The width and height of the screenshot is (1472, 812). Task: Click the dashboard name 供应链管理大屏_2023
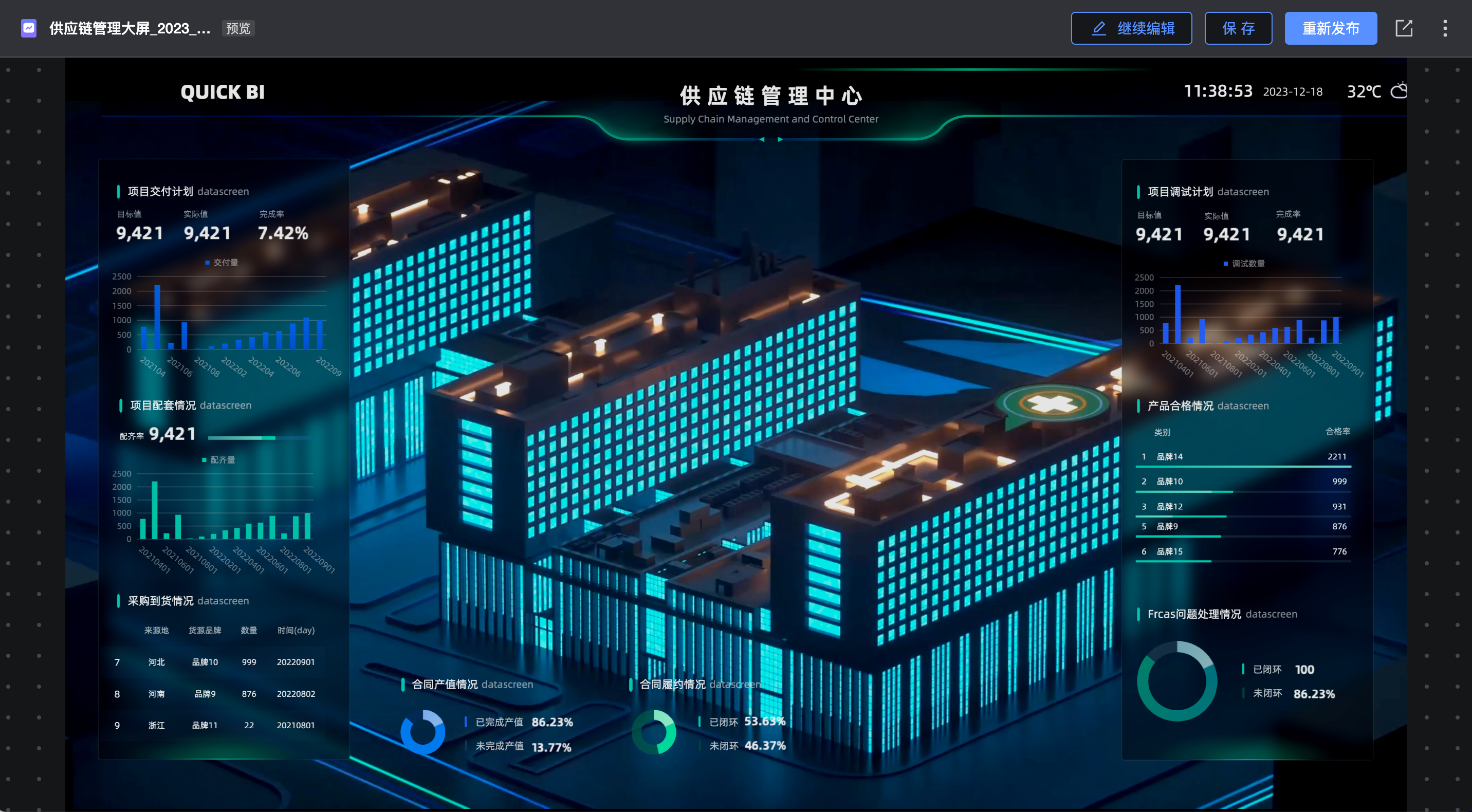130,29
